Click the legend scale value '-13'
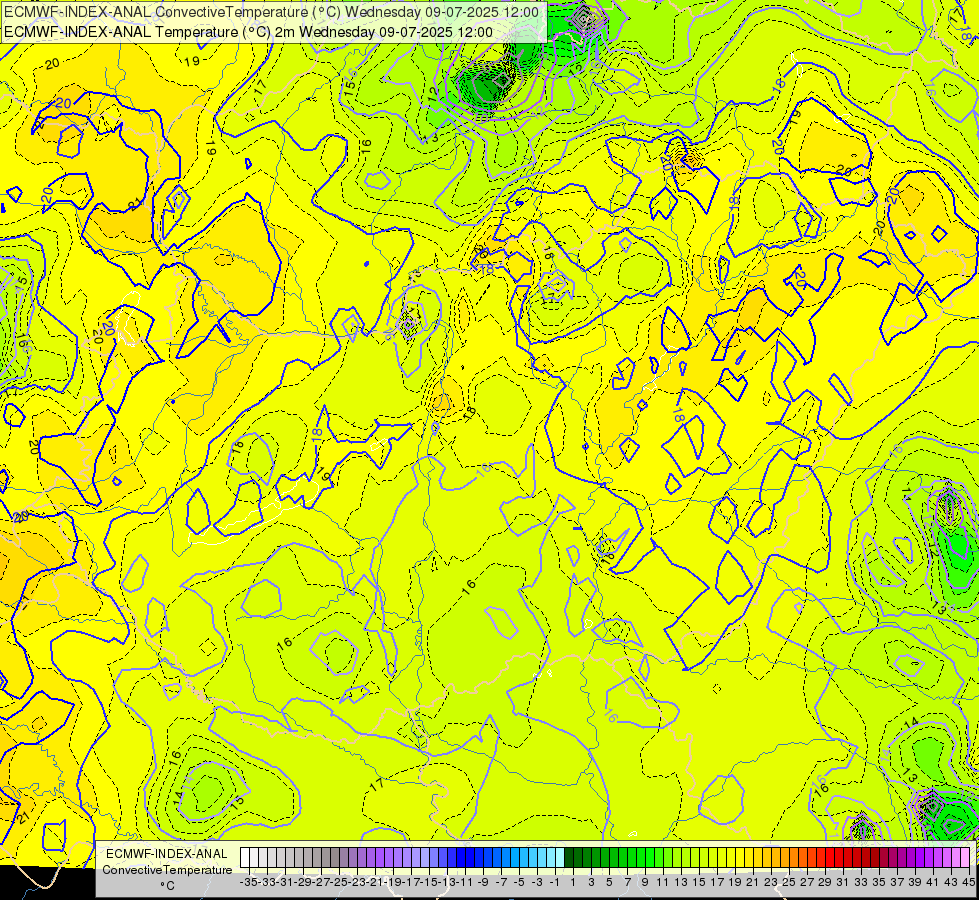 click(x=447, y=882)
